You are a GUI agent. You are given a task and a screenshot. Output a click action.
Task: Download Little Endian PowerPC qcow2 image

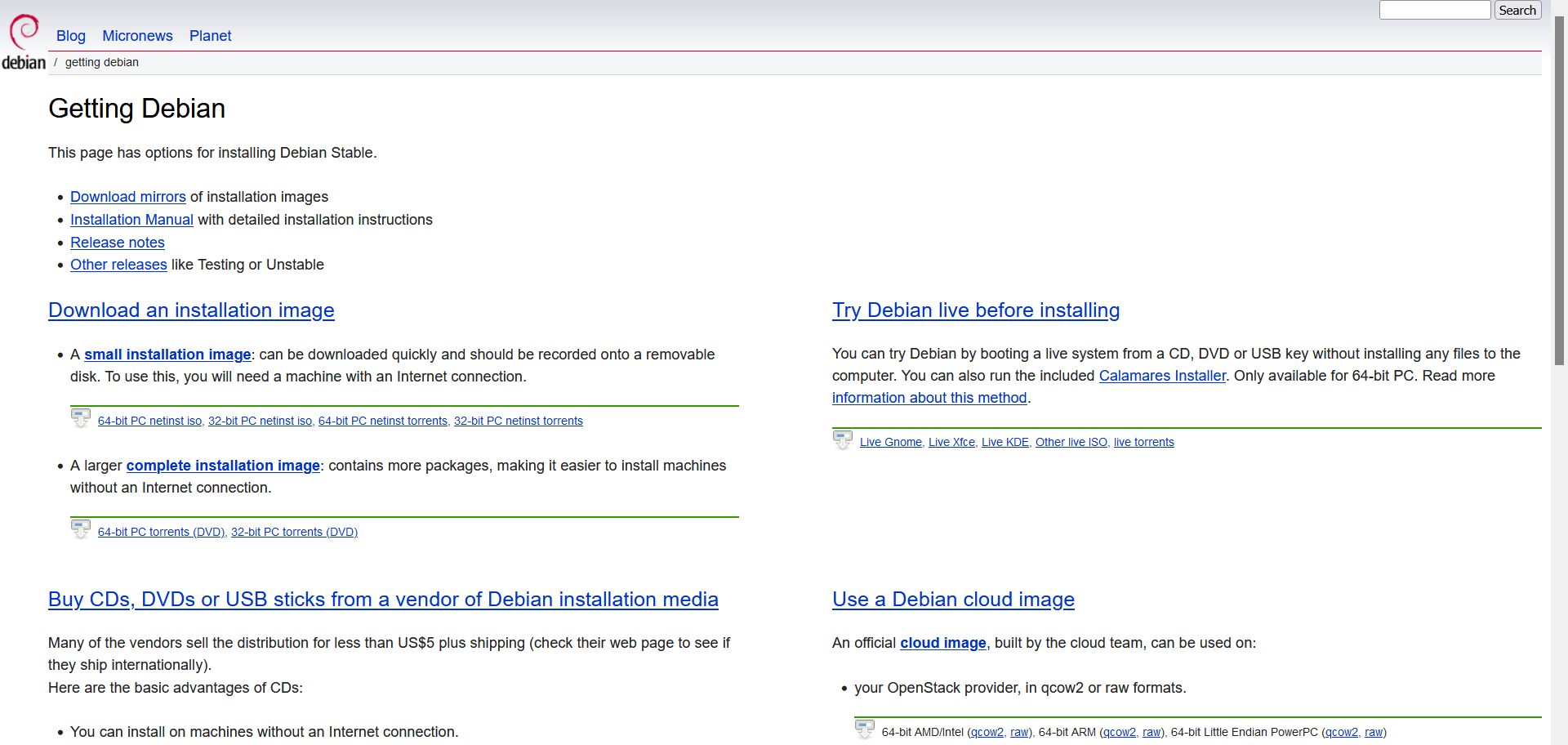pyautogui.click(x=1342, y=732)
